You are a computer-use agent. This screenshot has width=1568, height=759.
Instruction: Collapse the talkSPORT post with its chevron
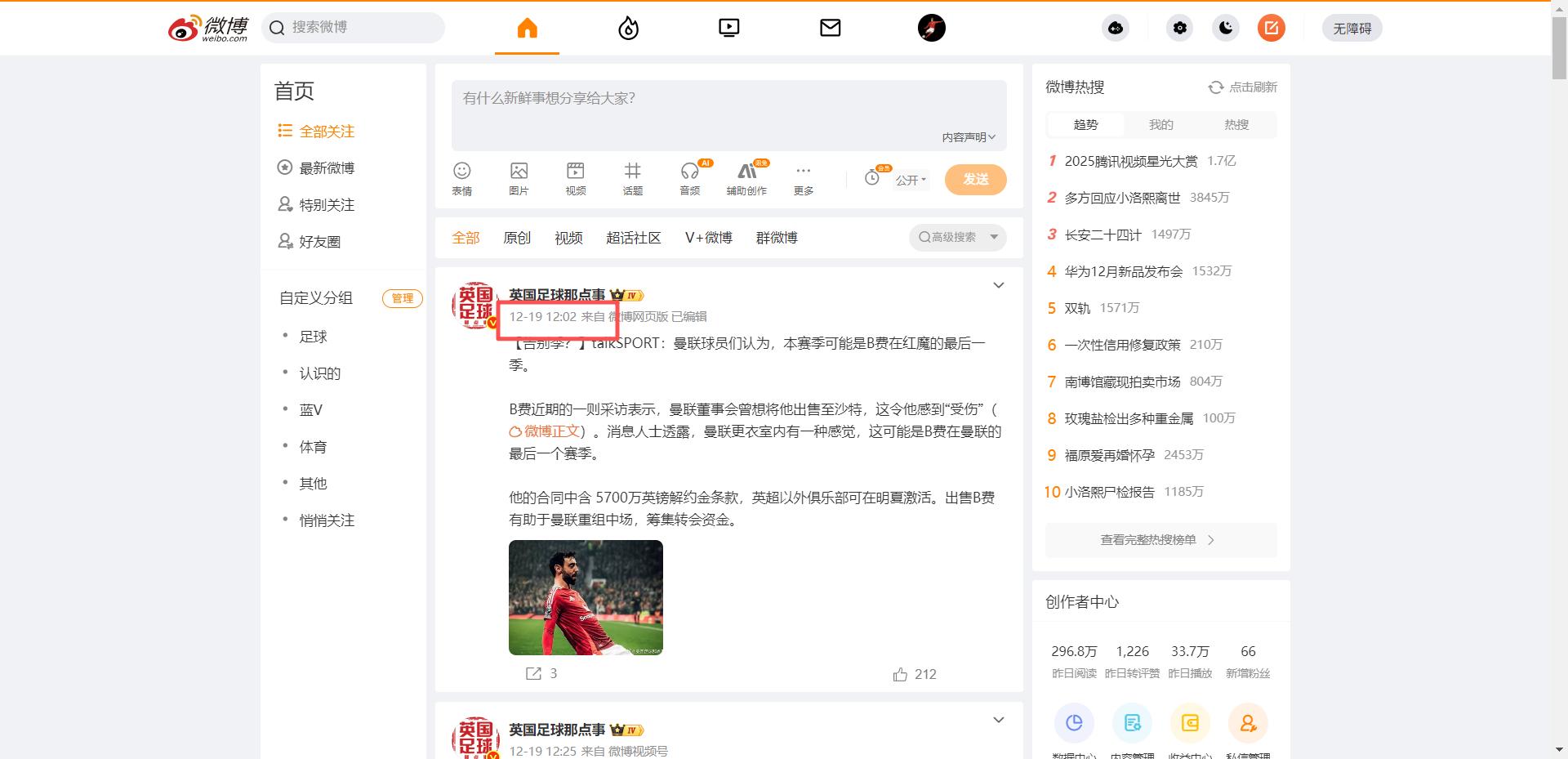[x=998, y=285]
